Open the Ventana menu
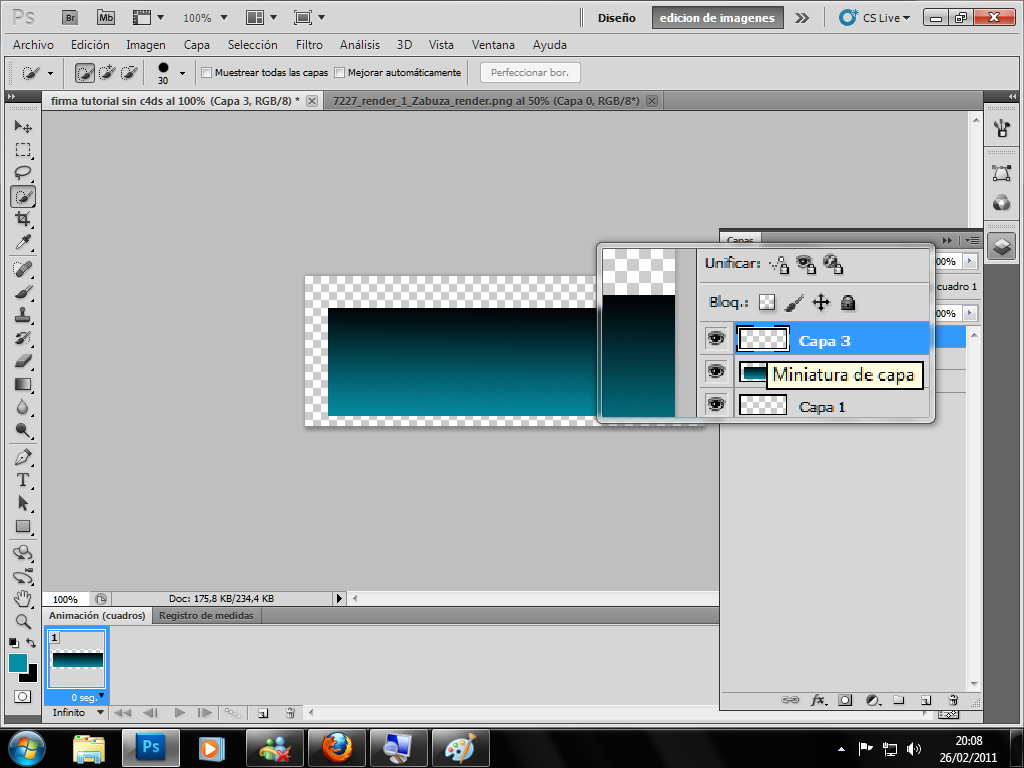The width and height of the screenshot is (1024, 768). pyautogui.click(x=493, y=44)
